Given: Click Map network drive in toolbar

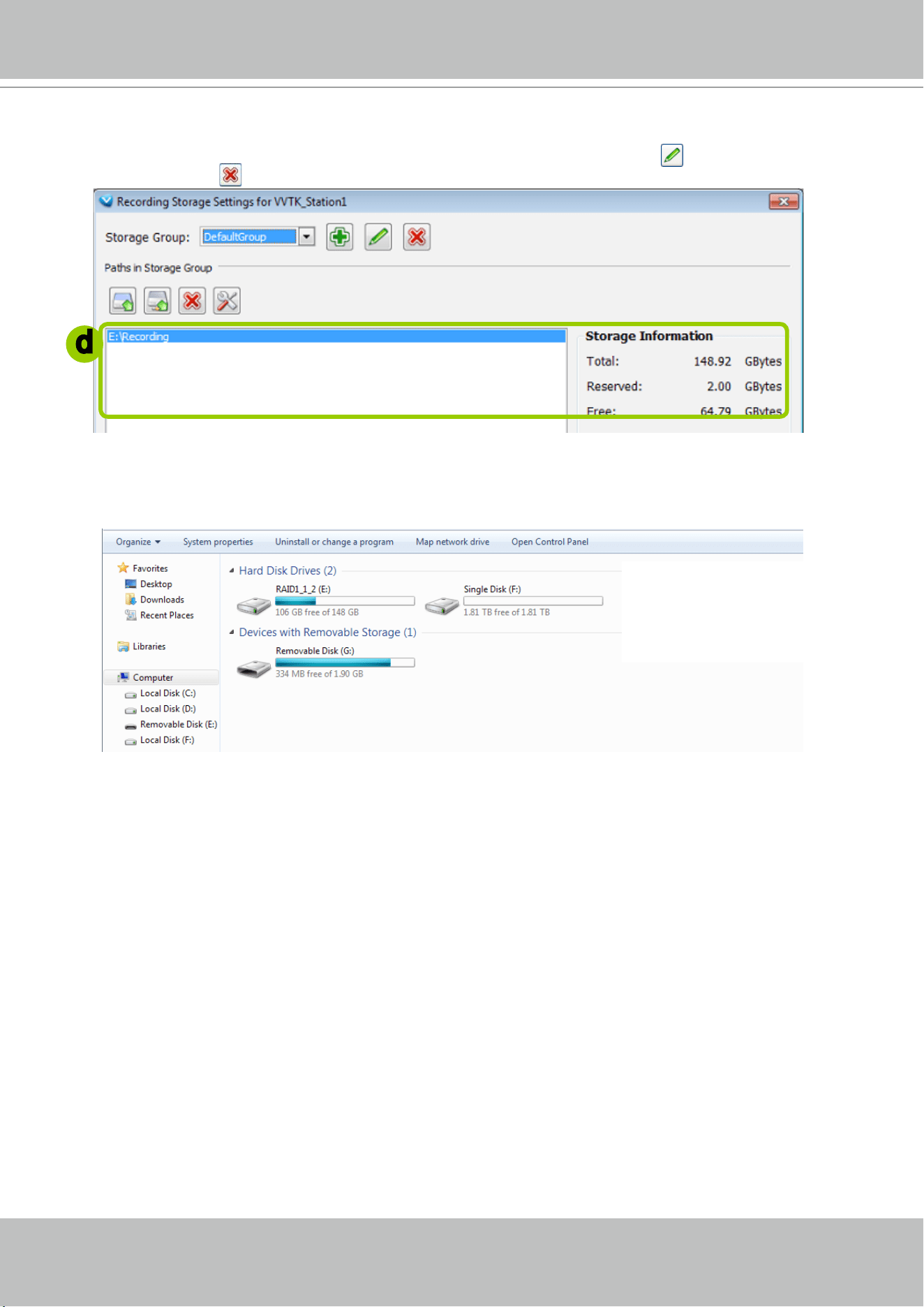Looking at the screenshot, I should [x=453, y=542].
